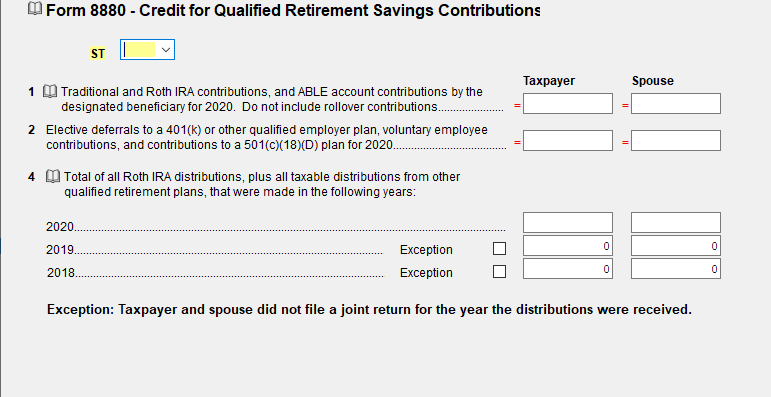Activate the 2018 Taxpayer distributions field
771x397 pixels.
pos(568,269)
